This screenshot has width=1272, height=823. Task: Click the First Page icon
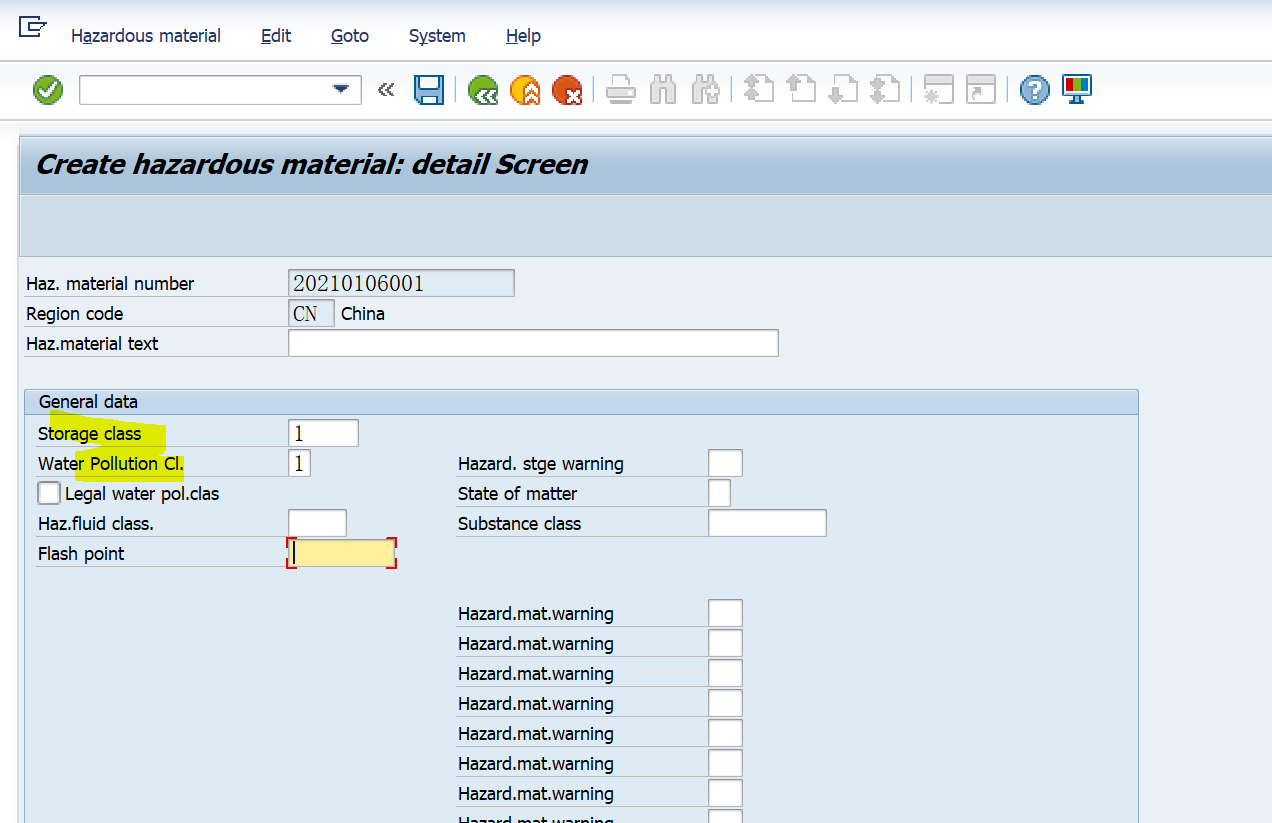pyautogui.click(x=759, y=90)
